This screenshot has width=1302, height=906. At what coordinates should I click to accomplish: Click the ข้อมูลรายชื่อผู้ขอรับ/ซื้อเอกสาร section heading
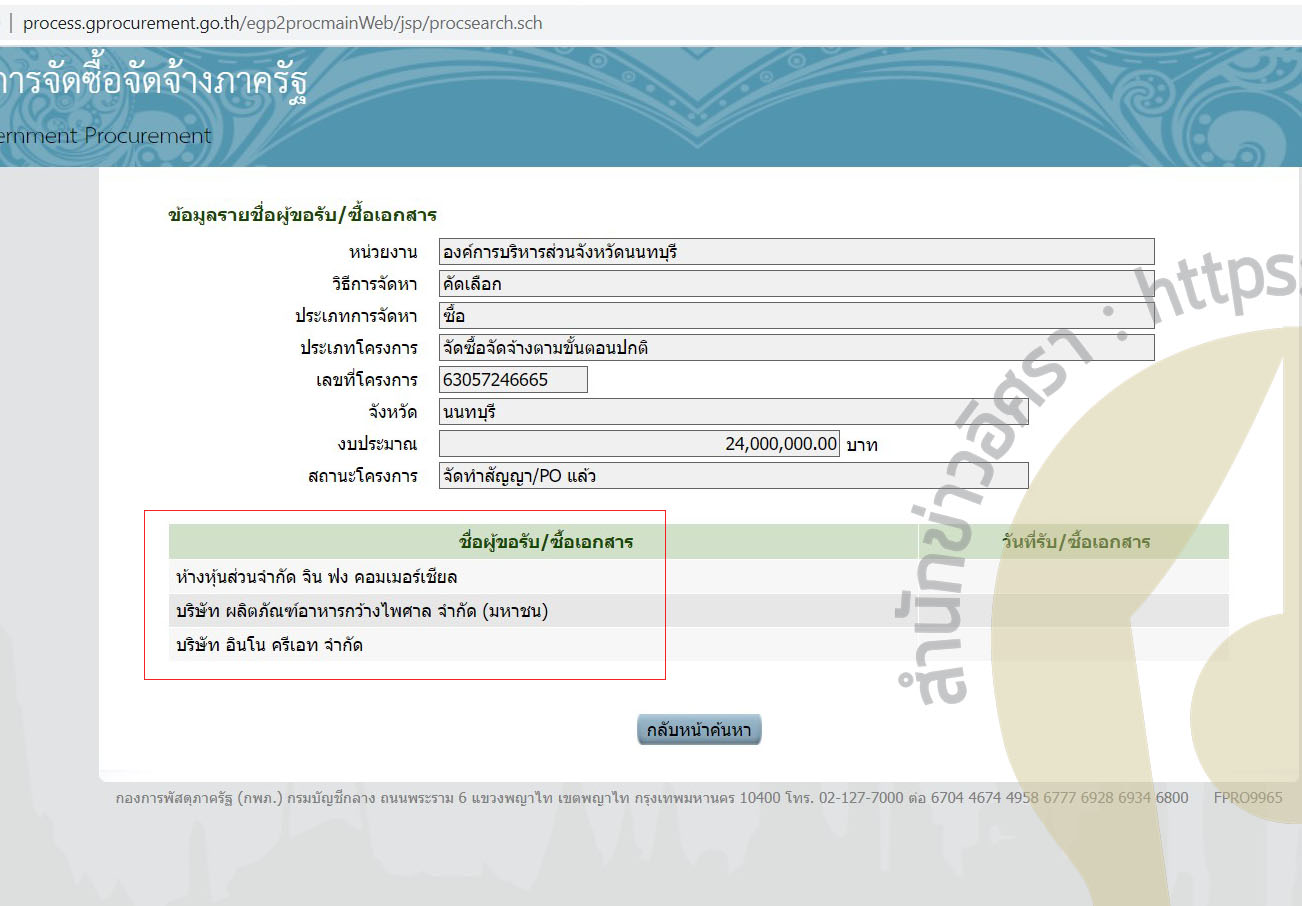[x=303, y=215]
